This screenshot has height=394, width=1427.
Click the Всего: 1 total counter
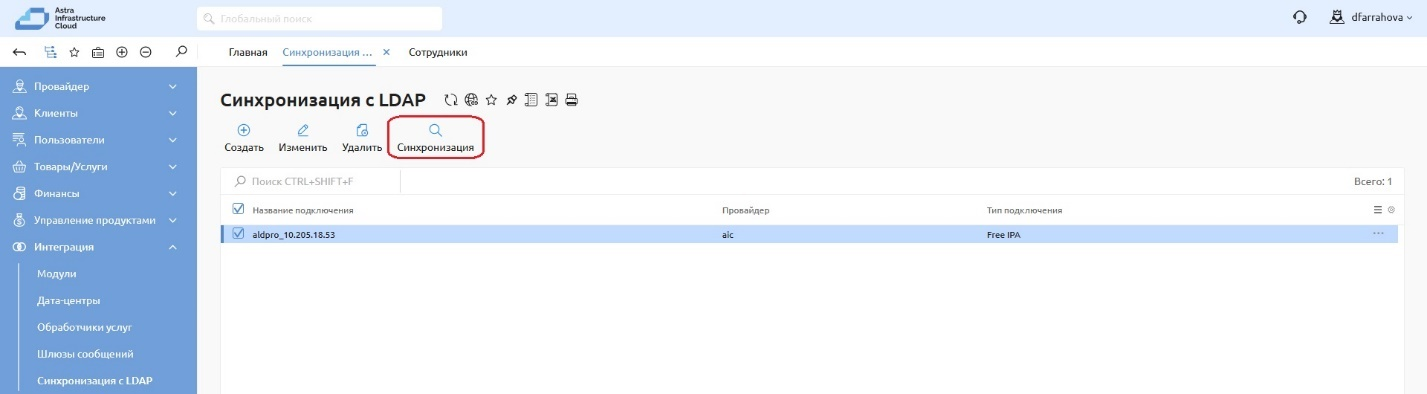click(x=1372, y=182)
